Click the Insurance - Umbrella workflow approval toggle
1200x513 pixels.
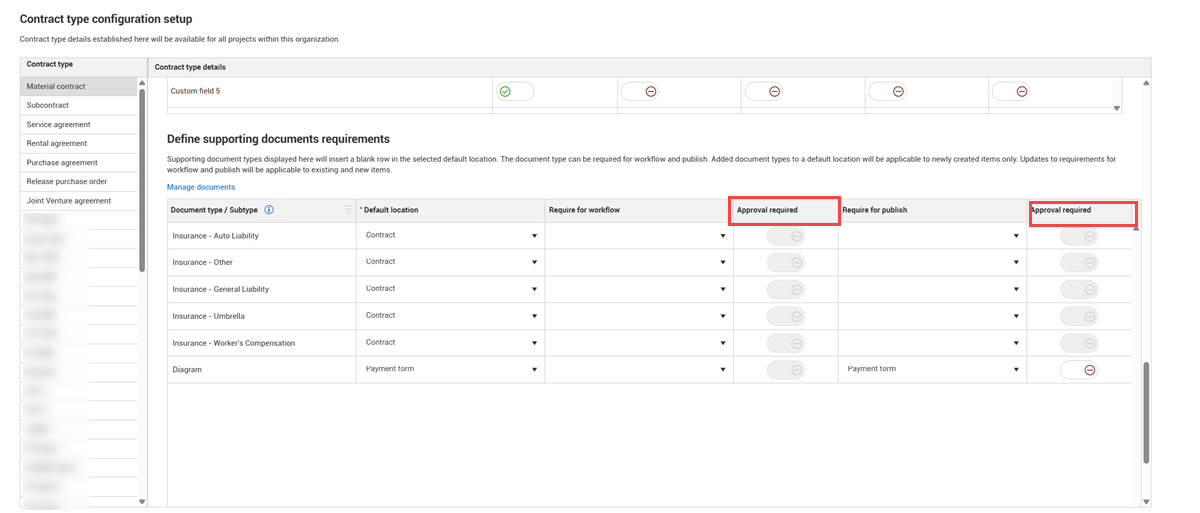tap(785, 317)
